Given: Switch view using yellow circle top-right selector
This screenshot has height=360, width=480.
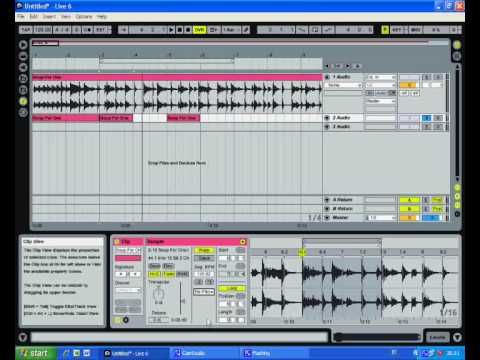Looking at the screenshot, I should pyautogui.click(x=457, y=45).
